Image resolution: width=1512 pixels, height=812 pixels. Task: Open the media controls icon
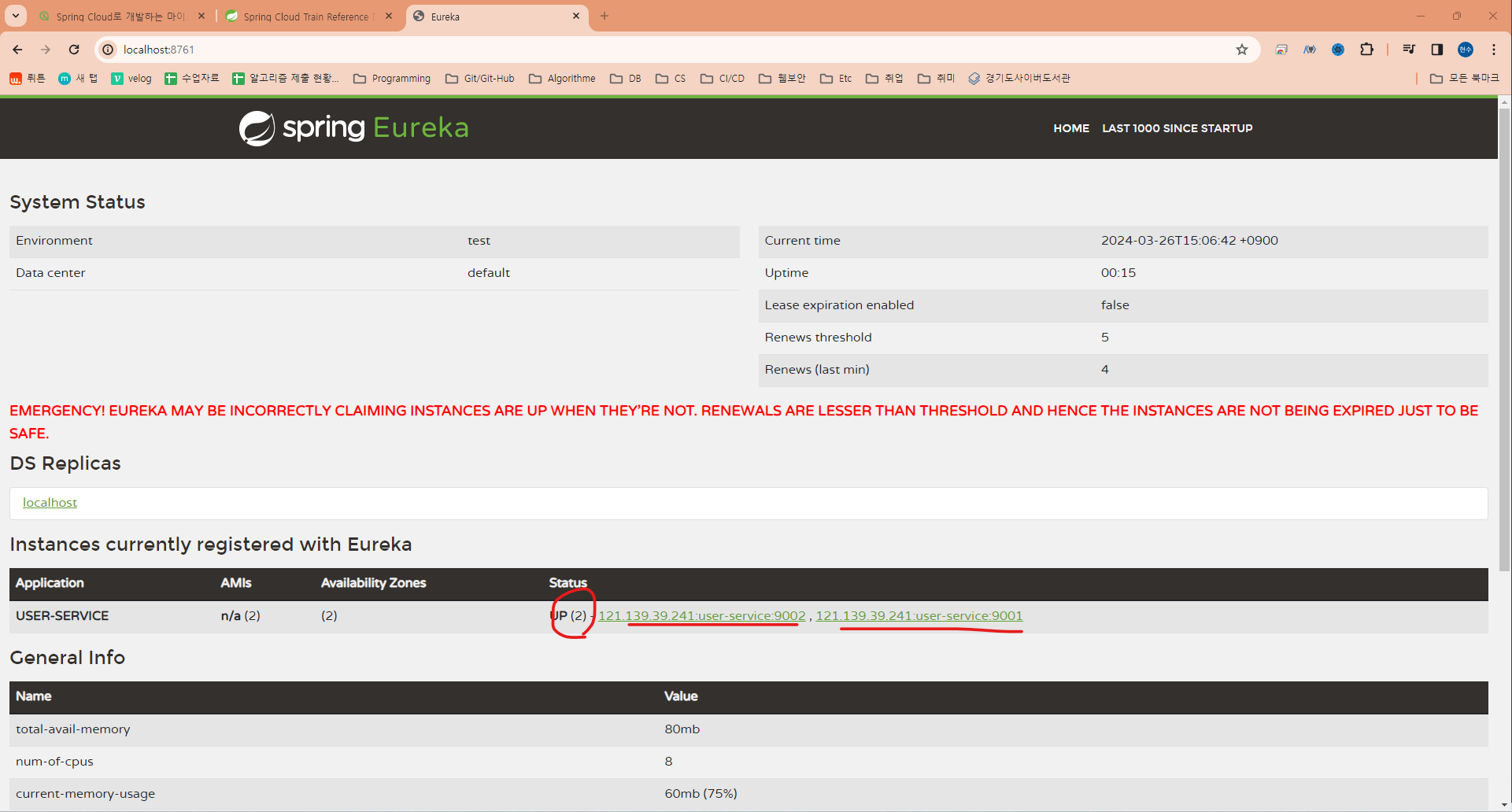tap(1409, 50)
